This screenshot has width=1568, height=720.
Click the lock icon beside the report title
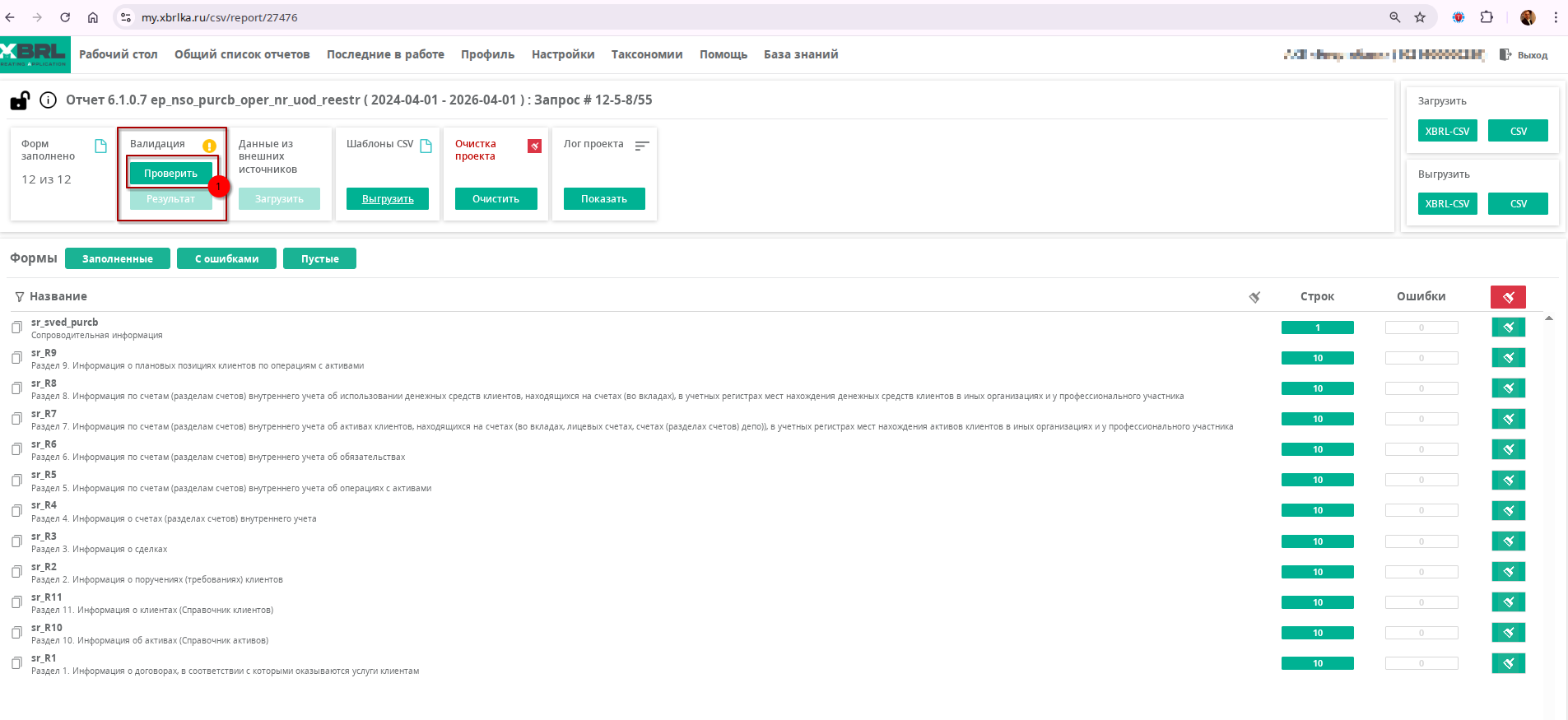coord(20,100)
